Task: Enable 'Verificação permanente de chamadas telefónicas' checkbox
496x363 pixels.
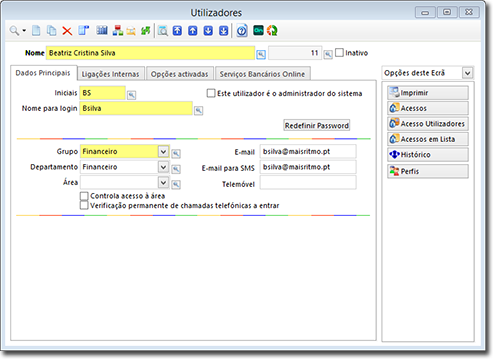Action: click(84, 205)
